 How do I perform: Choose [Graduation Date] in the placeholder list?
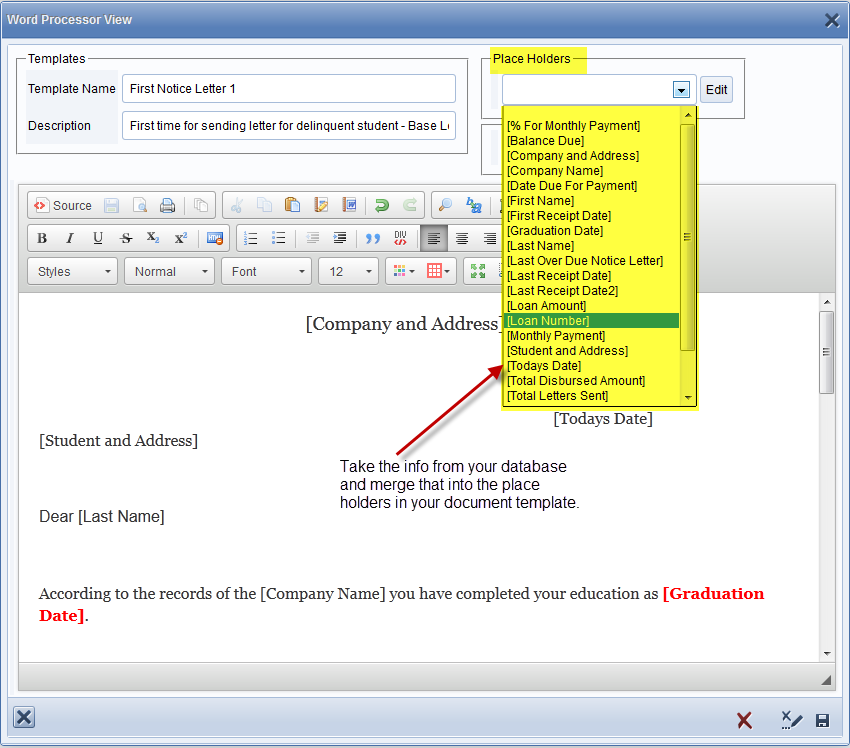[x=590, y=231]
